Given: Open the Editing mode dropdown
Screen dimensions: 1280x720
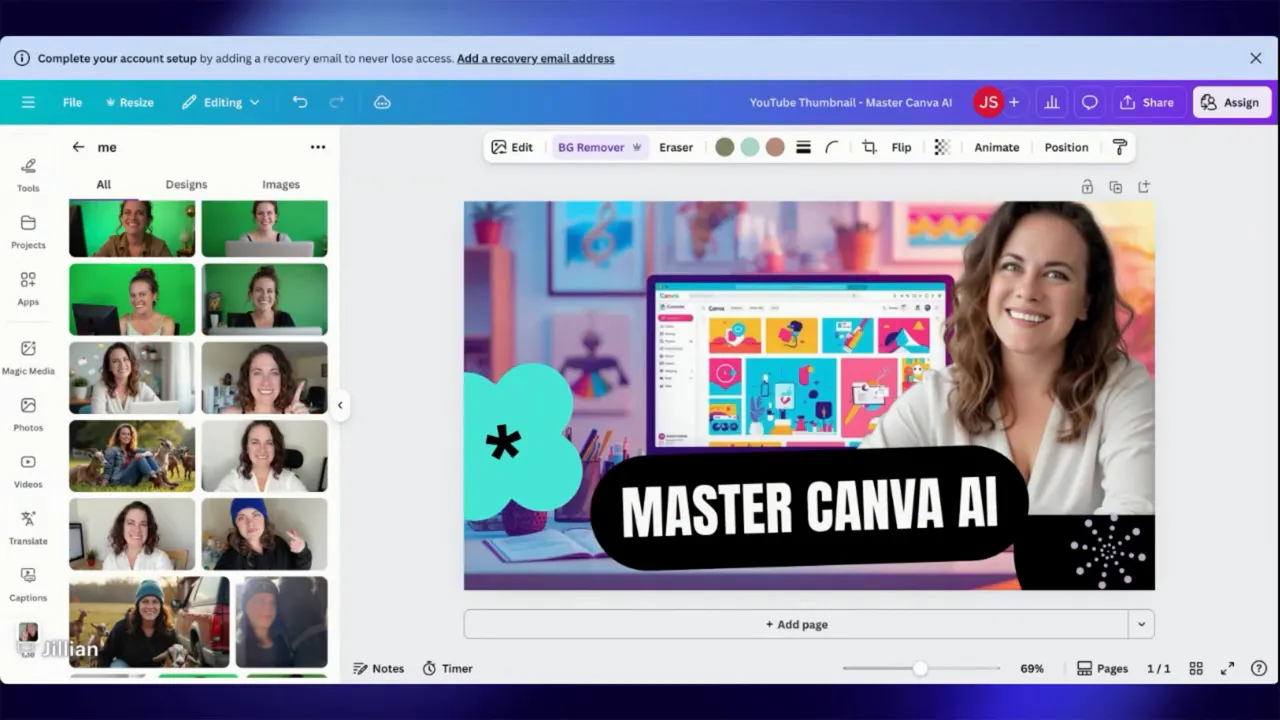Looking at the screenshot, I should (x=220, y=102).
